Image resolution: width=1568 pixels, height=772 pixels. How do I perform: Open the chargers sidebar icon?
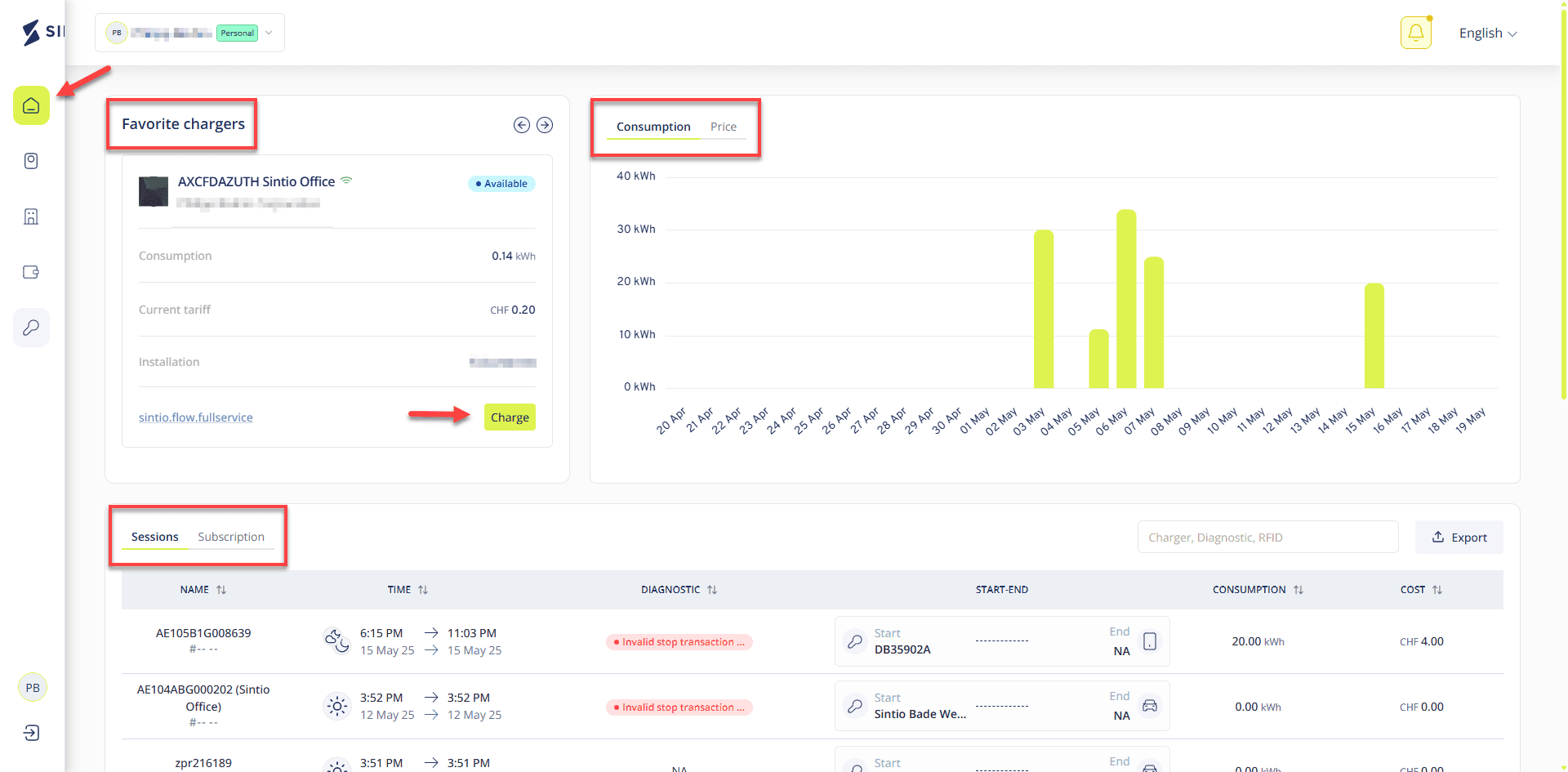pos(31,161)
